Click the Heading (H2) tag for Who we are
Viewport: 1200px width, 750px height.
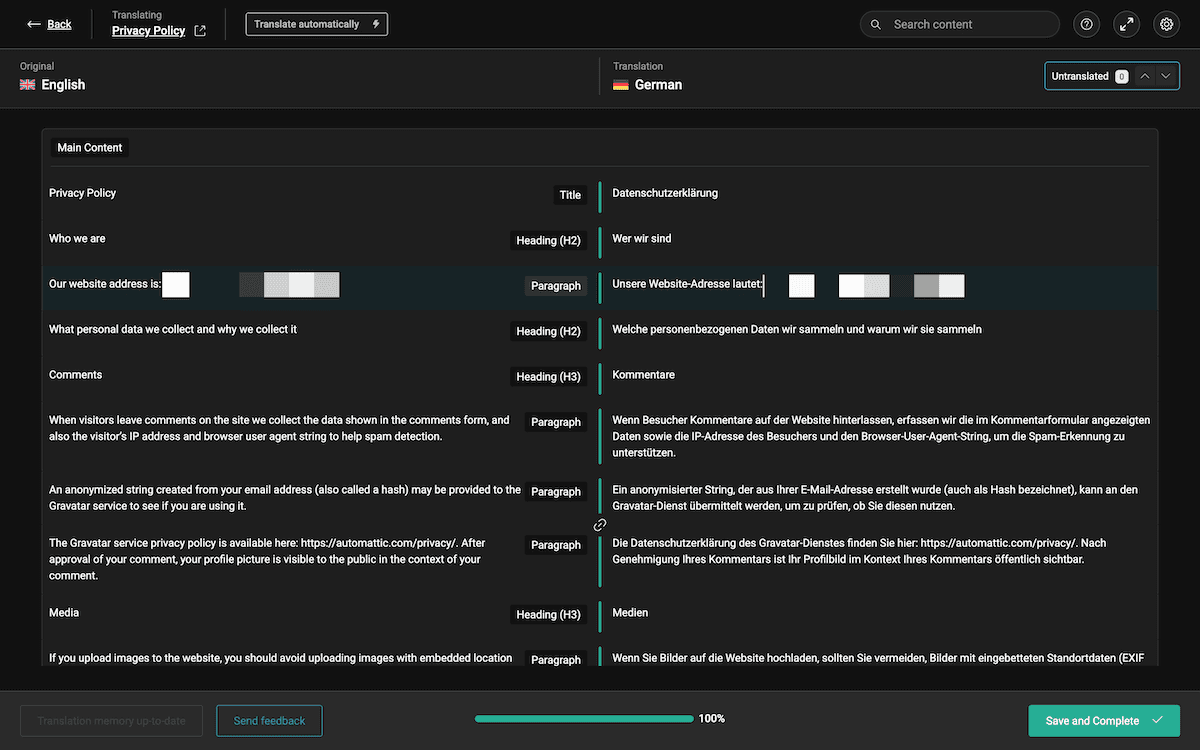[548, 241]
